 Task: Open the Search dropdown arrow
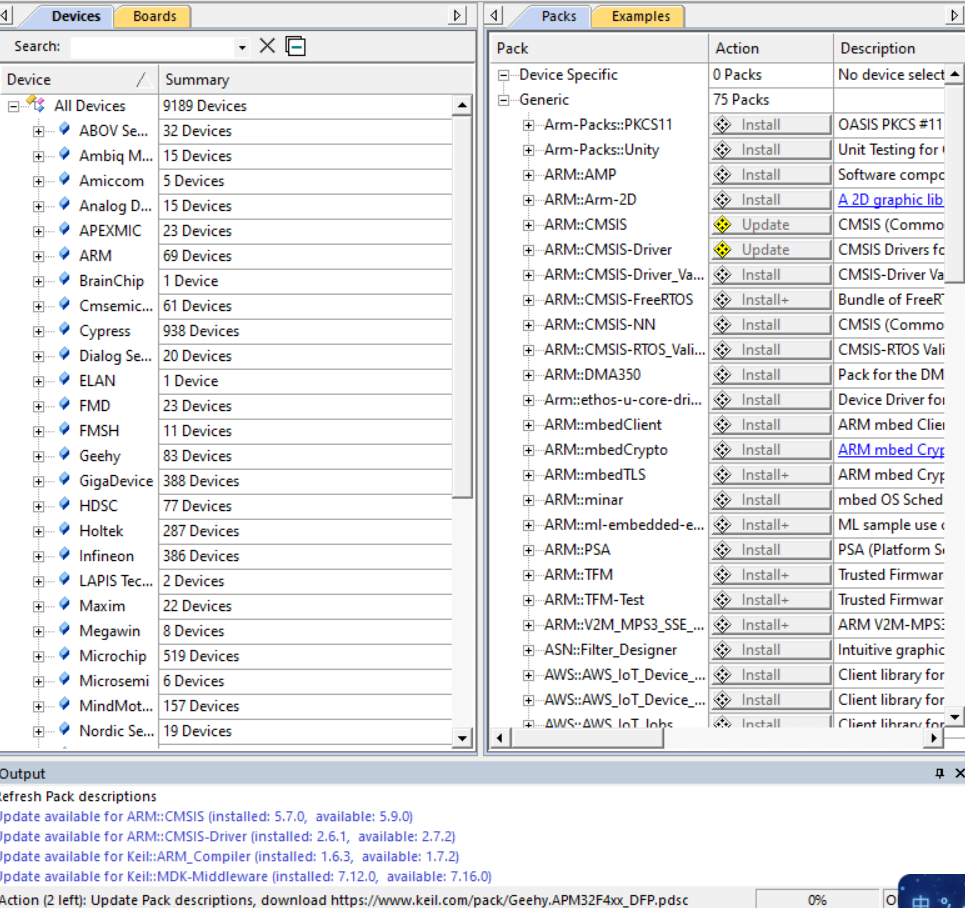[242, 47]
